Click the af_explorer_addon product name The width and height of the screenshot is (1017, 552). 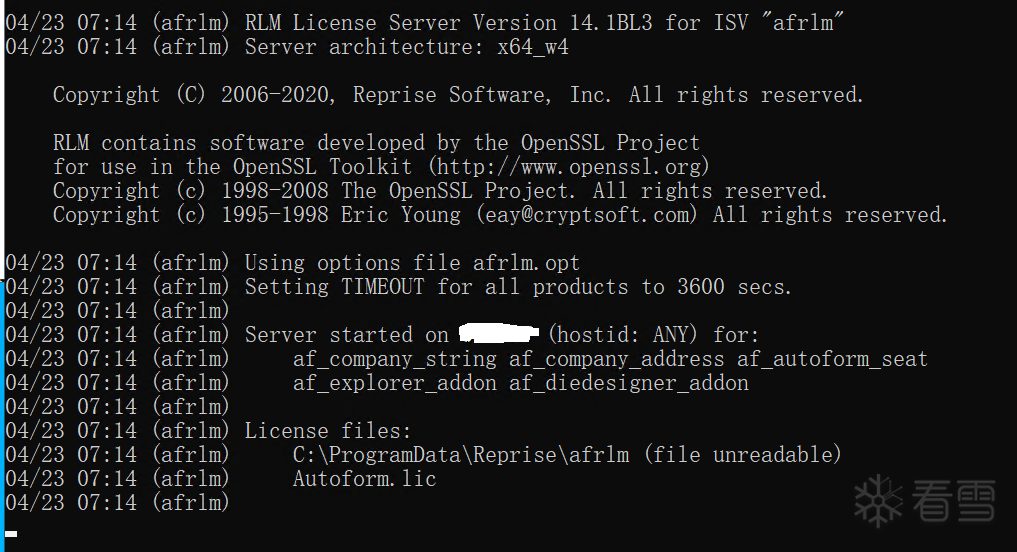394,383
